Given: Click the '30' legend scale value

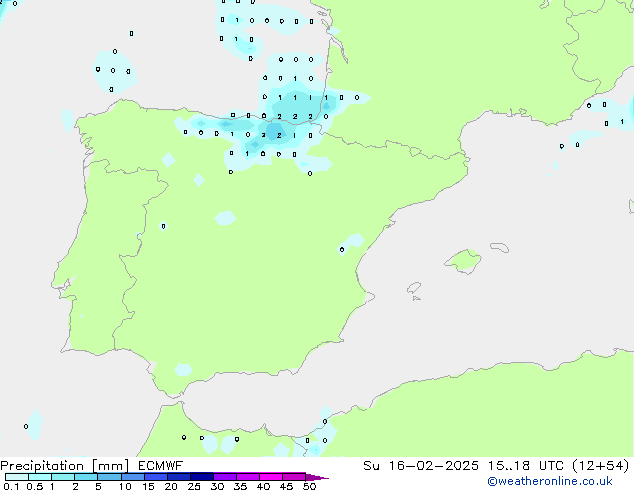Looking at the screenshot, I should 217,486.
